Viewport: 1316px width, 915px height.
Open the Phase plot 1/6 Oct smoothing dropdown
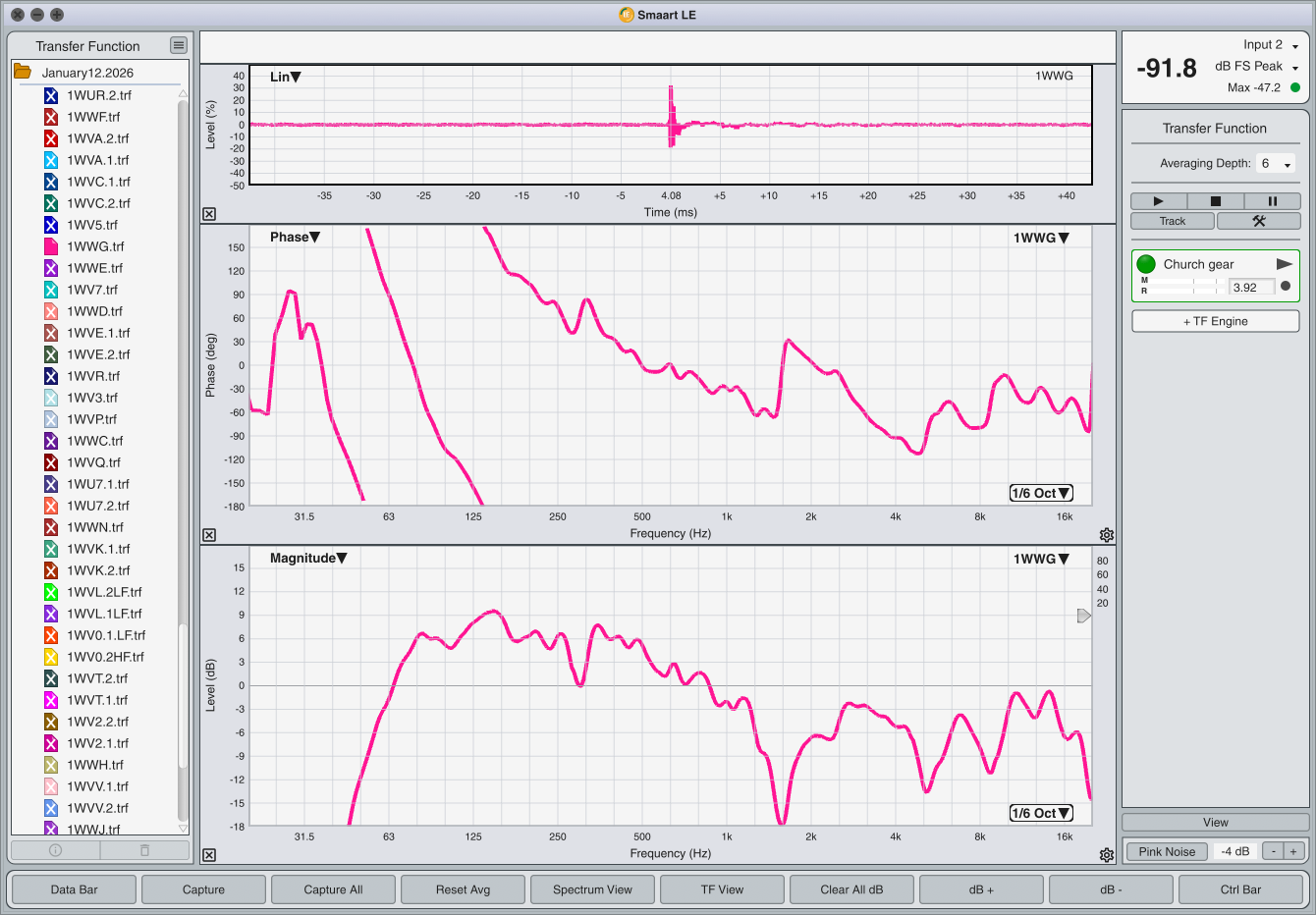[x=1041, y=493]
